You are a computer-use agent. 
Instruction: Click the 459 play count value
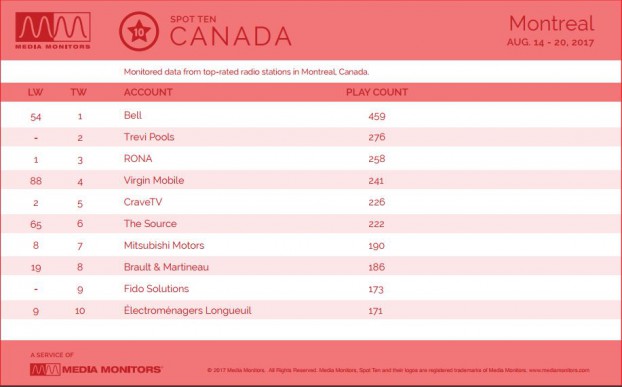click(376, 116)
